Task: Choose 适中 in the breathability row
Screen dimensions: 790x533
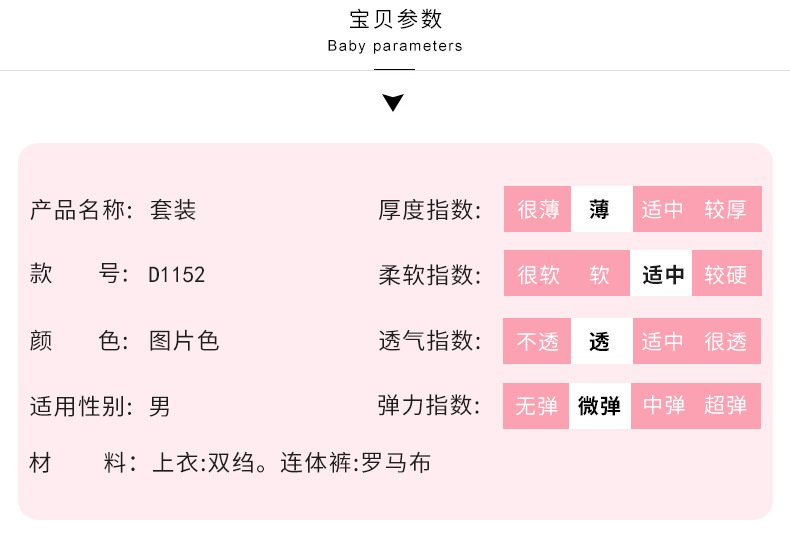Action: pyautogui.click(x=662, y=341)
